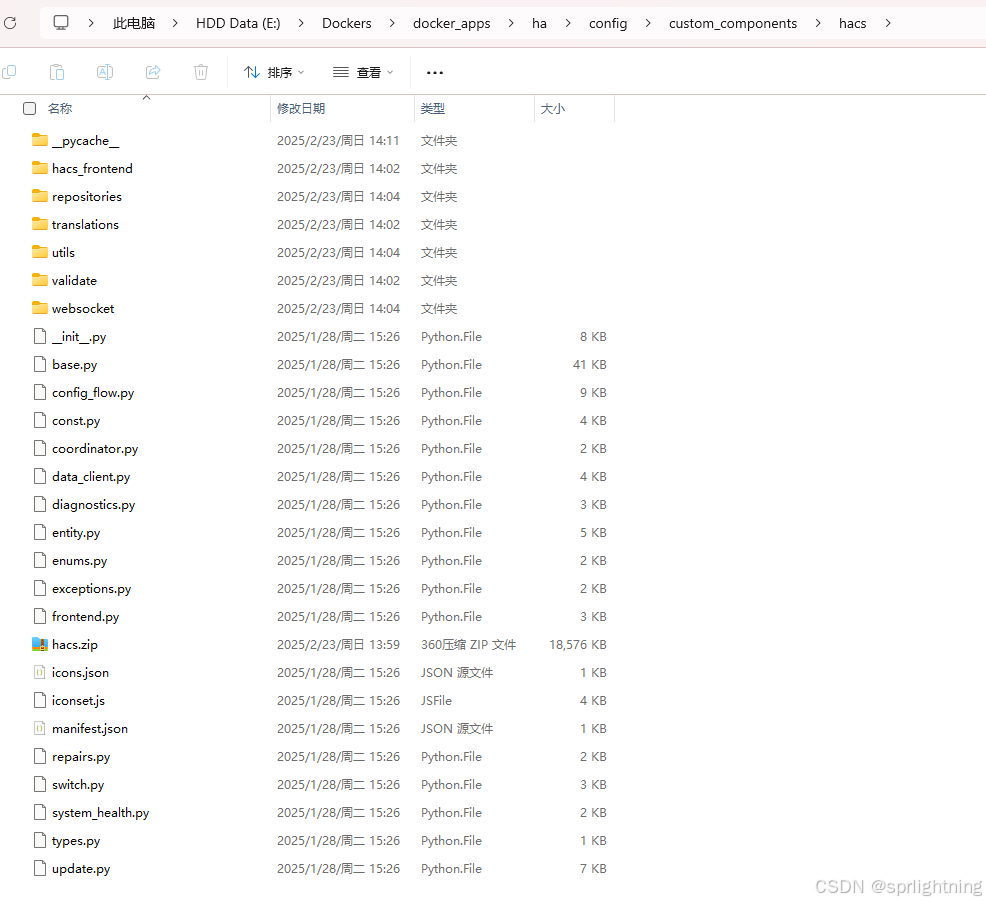Click the paste icon in toolbar
This screenshot has height=904, width=986.
[x=57, y=72]
